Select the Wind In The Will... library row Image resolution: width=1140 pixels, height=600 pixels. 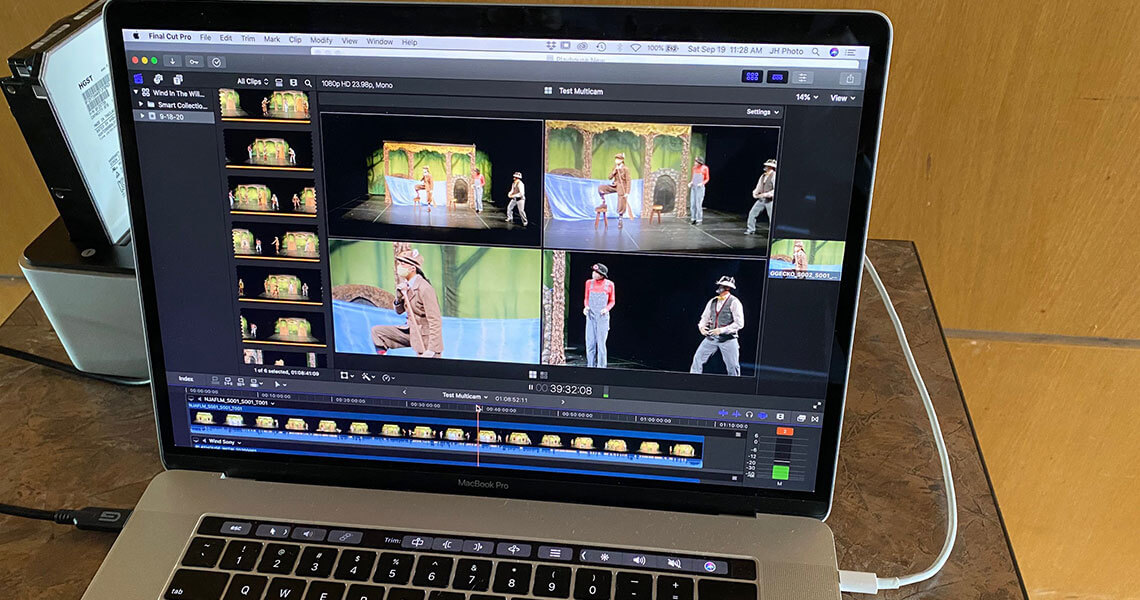click(172, 93)
